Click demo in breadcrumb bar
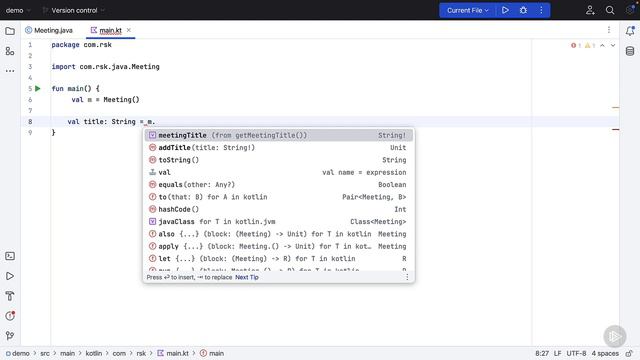This screenshot has width=640, height=360. 18,353
